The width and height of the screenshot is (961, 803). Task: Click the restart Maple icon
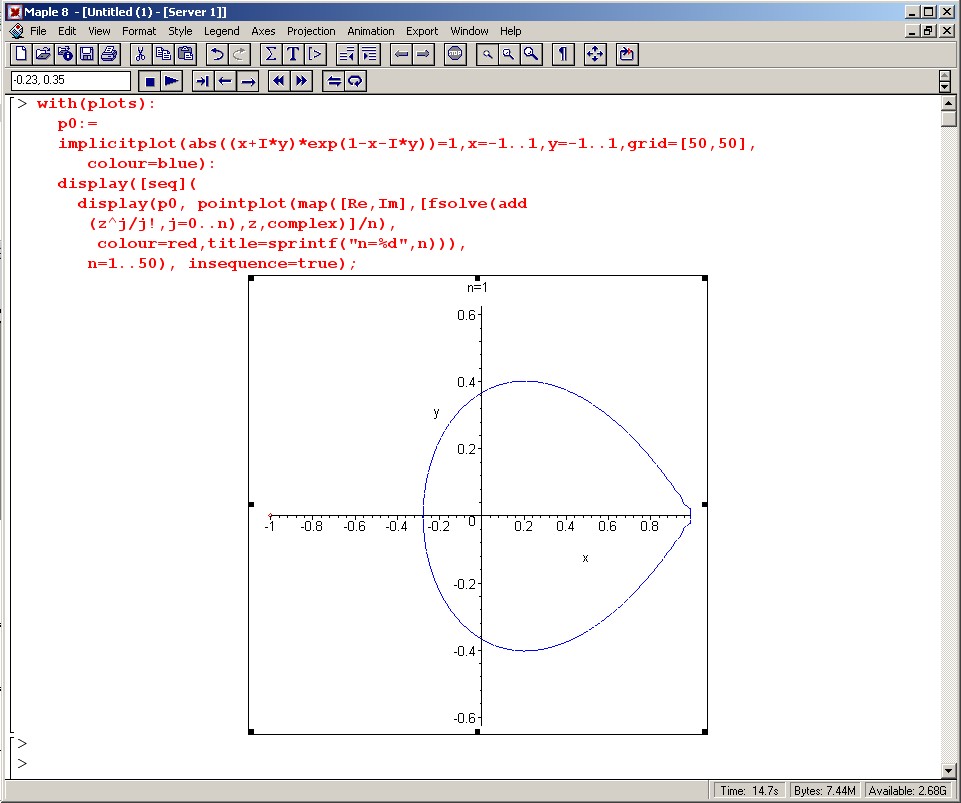[626, 55]
